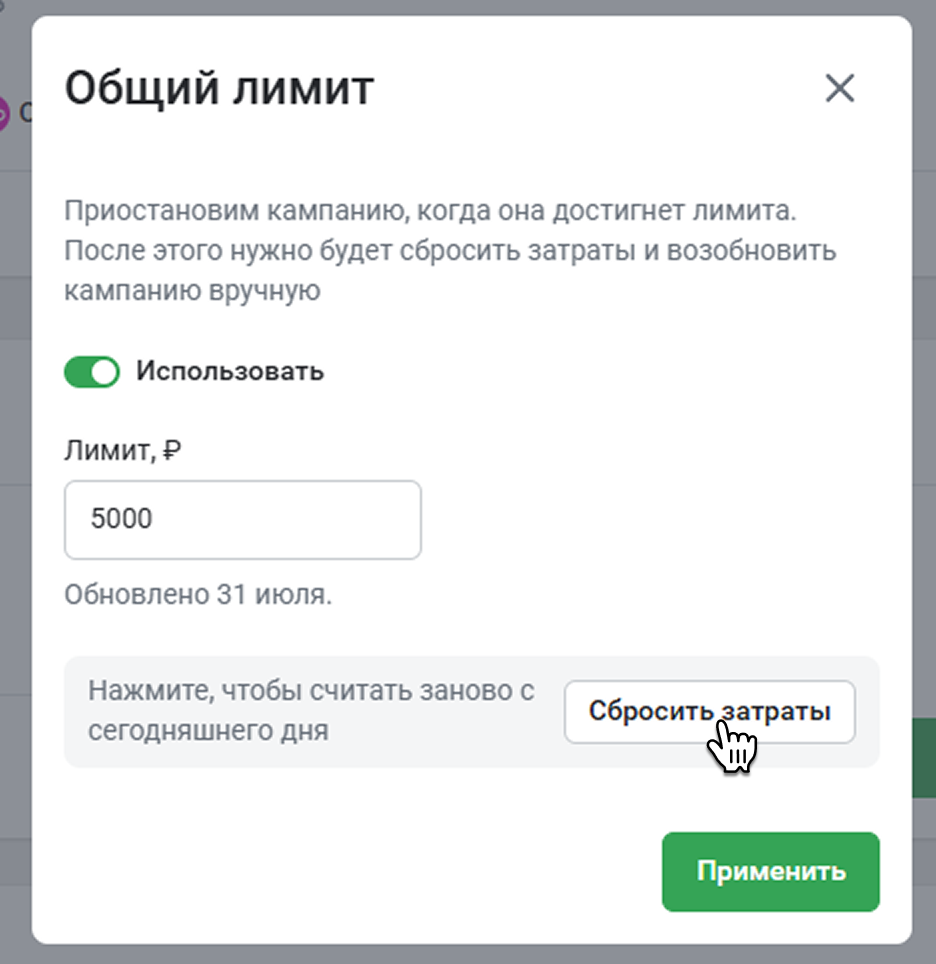Click the purple icon behind the dialog
Viewport: 936px width, 964px height.
(4, 113)
